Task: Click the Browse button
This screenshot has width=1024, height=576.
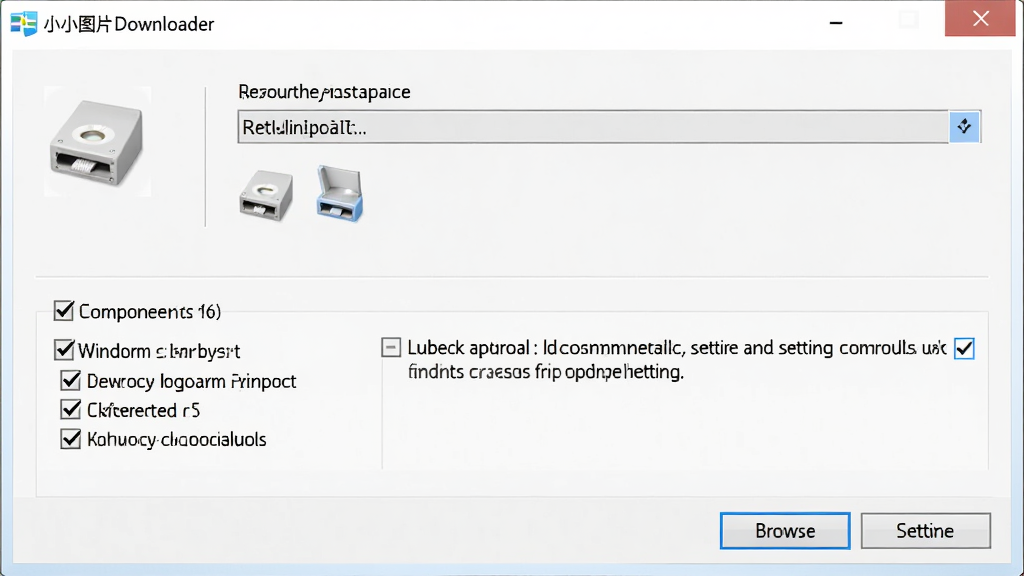Action: click(x=785, y=530)
